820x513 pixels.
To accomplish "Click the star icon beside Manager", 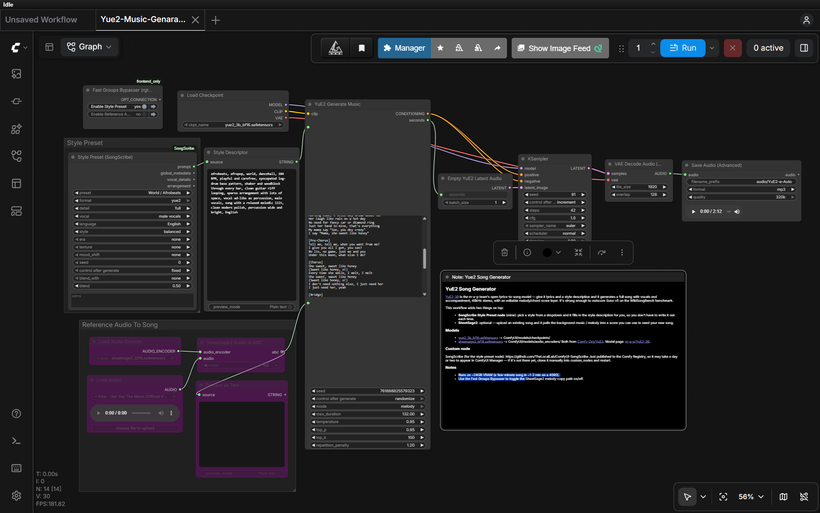I will click(x=440, y=48).
